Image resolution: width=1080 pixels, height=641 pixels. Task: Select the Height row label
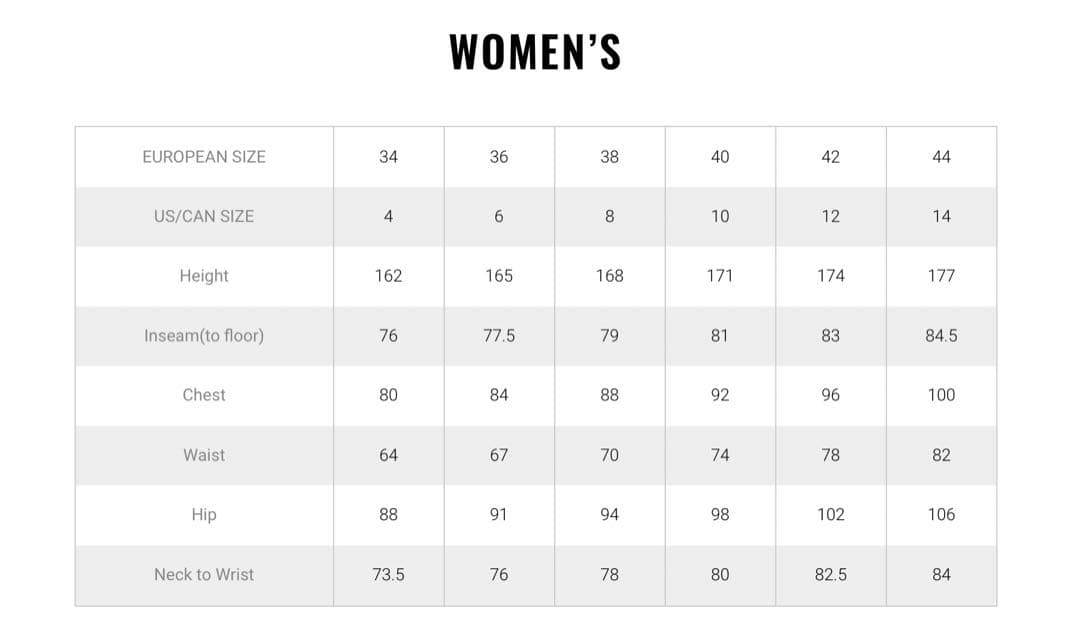click(204, 276)
